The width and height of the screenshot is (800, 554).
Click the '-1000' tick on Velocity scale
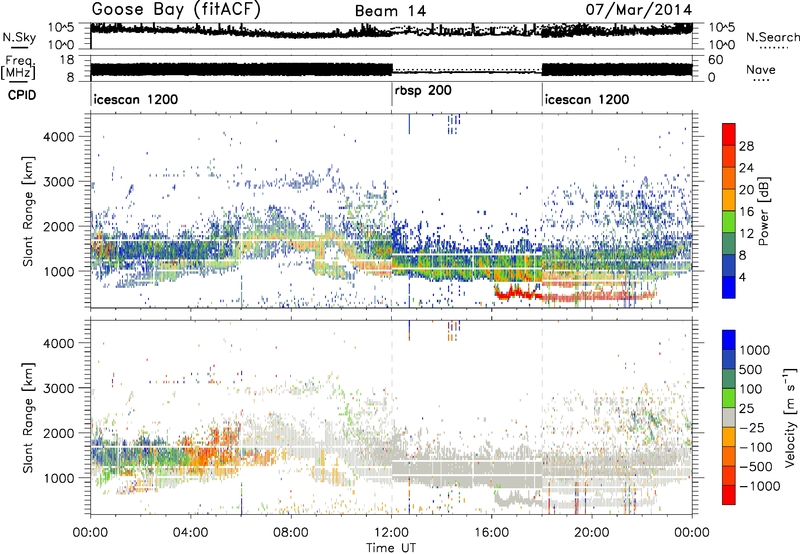click(x=760, y=486)
